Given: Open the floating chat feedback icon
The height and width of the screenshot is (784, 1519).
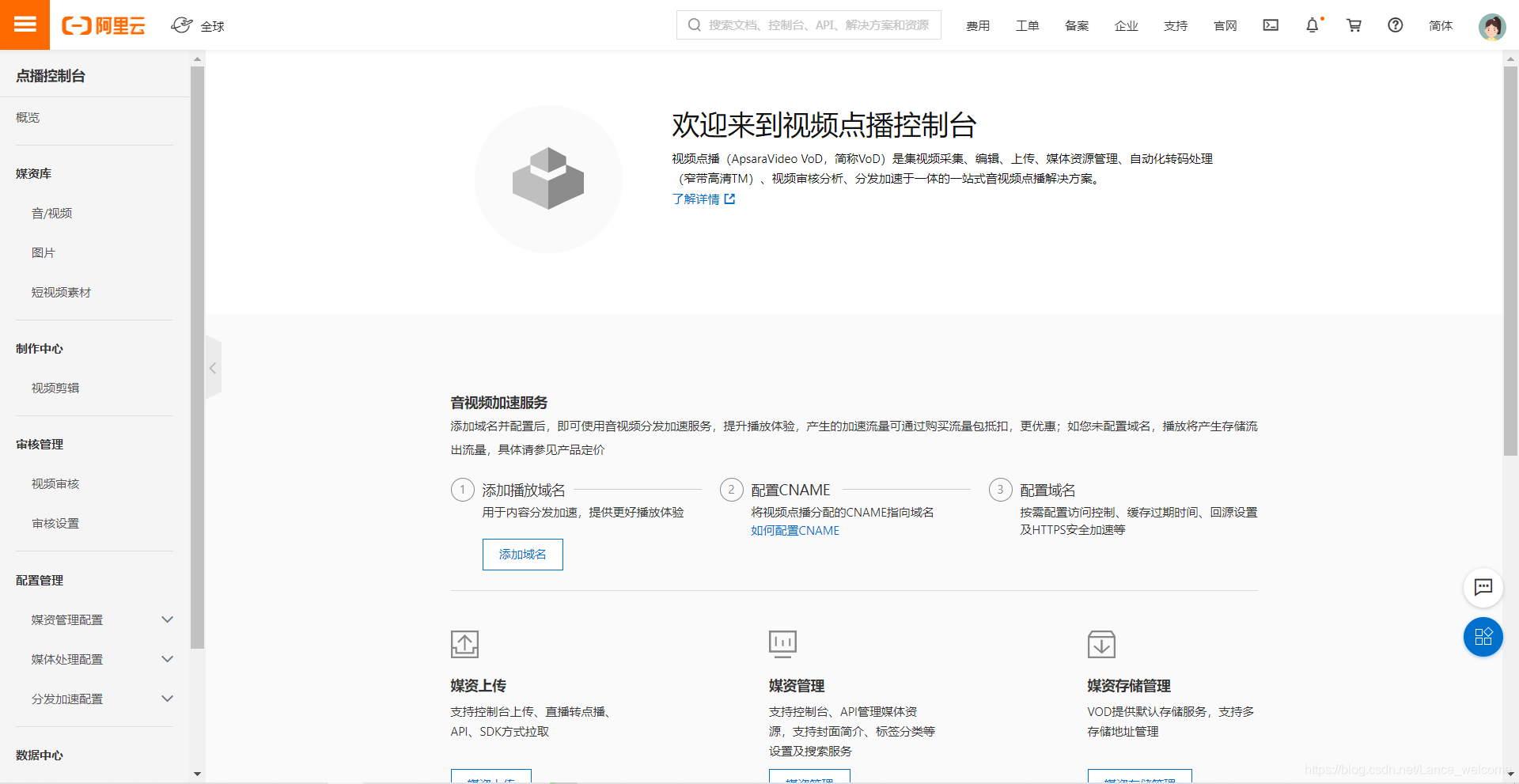Looking at the screenshot, I should click(x=1483, y=587).
